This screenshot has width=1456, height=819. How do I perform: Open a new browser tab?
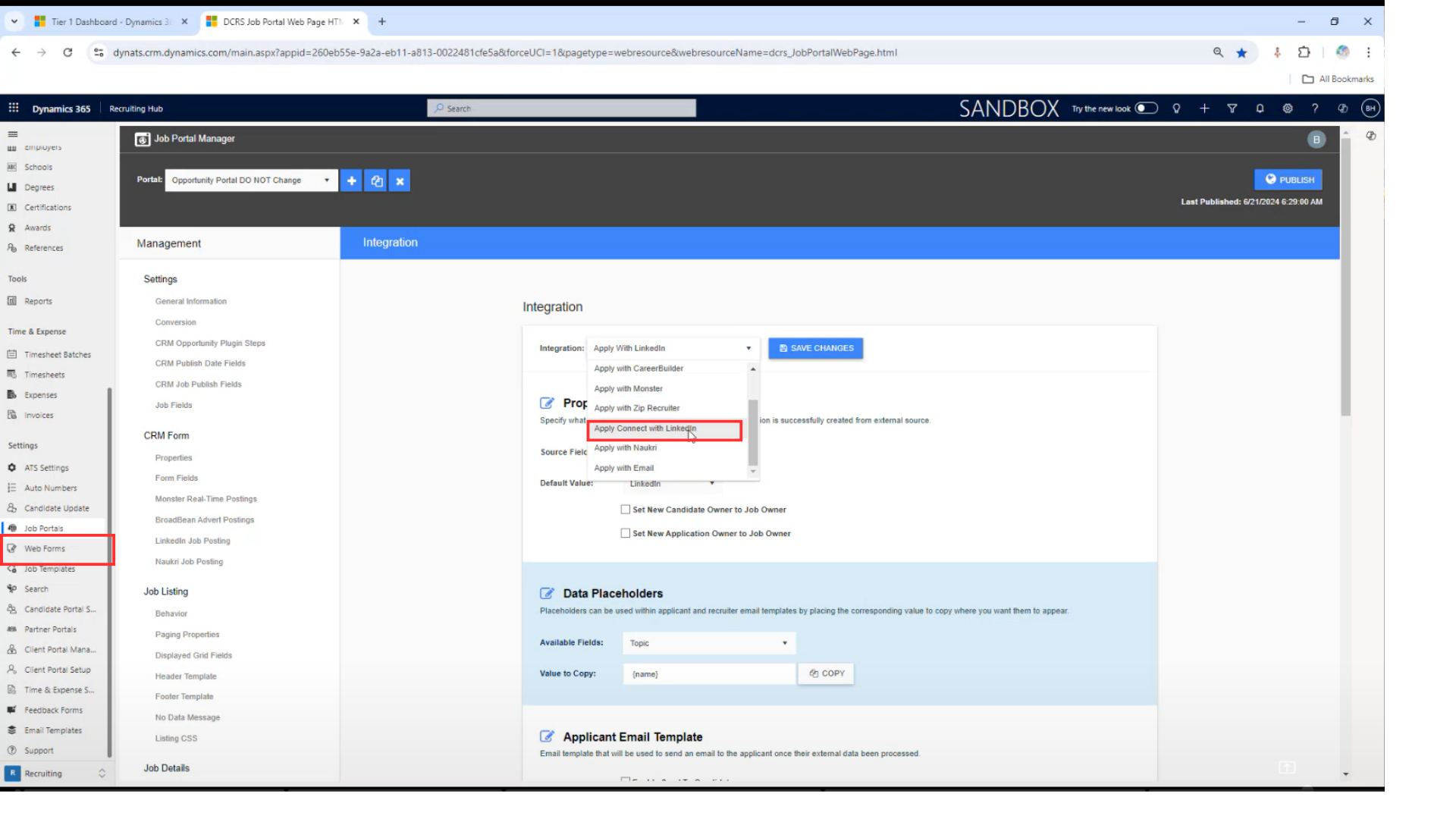[x=382, y=21]
